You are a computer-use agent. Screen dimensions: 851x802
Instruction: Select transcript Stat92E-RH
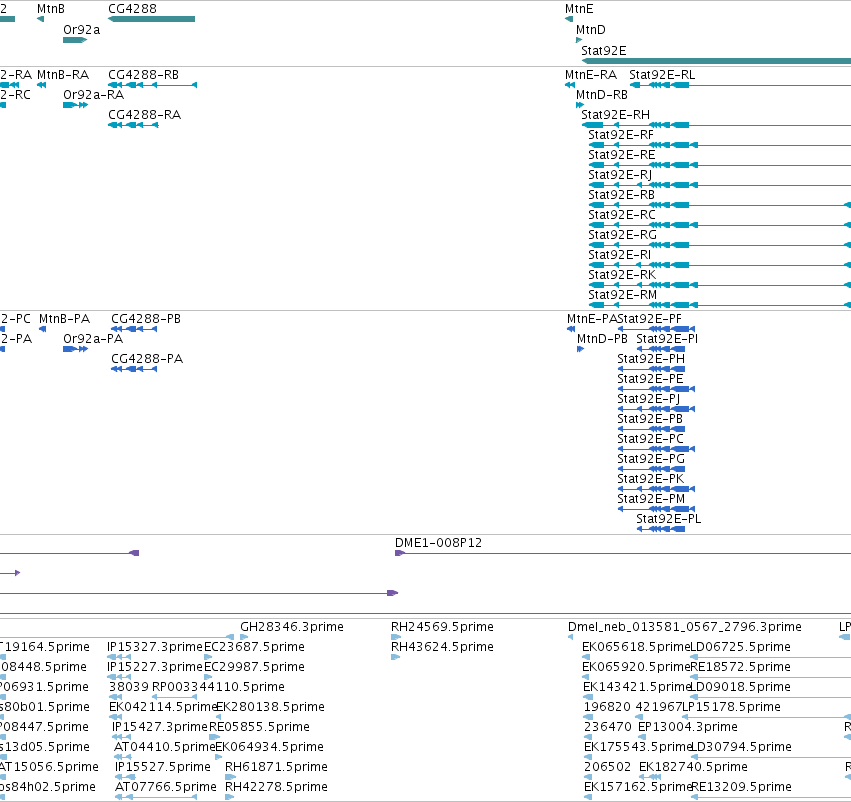(x=615, y=114)
